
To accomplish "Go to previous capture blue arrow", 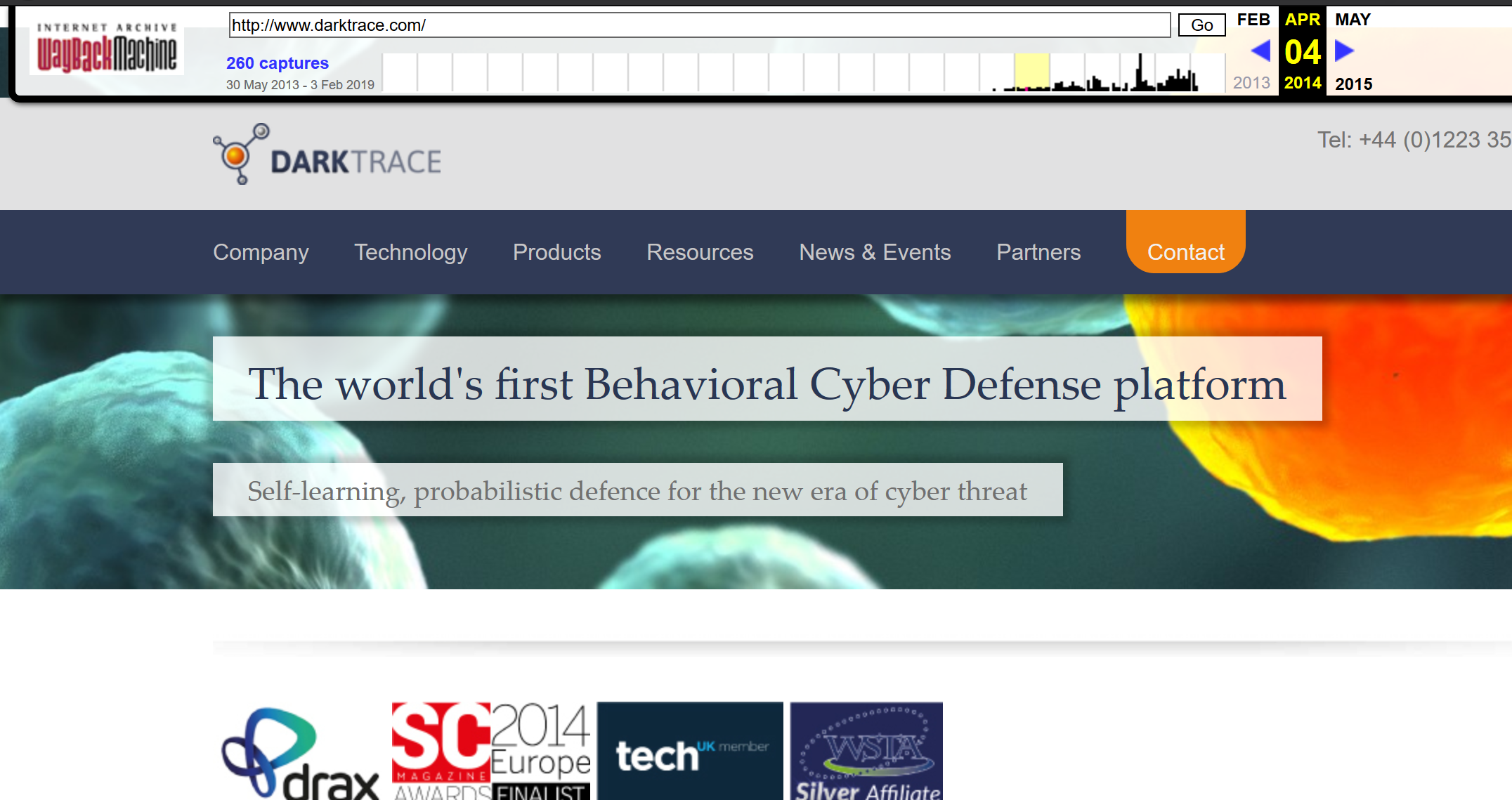I will coord(1260,51).
